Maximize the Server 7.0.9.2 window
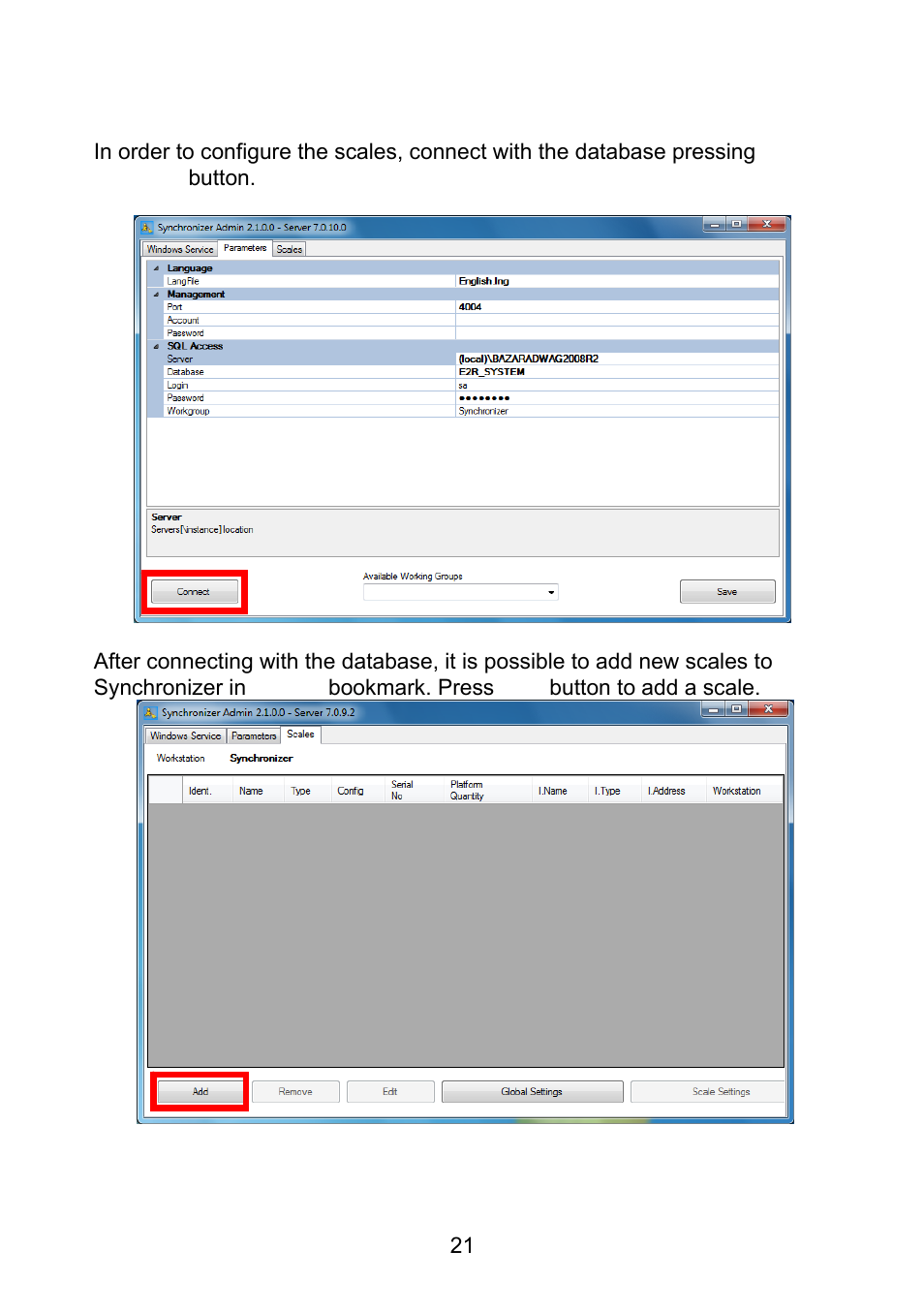 click(x=736, y=709)
